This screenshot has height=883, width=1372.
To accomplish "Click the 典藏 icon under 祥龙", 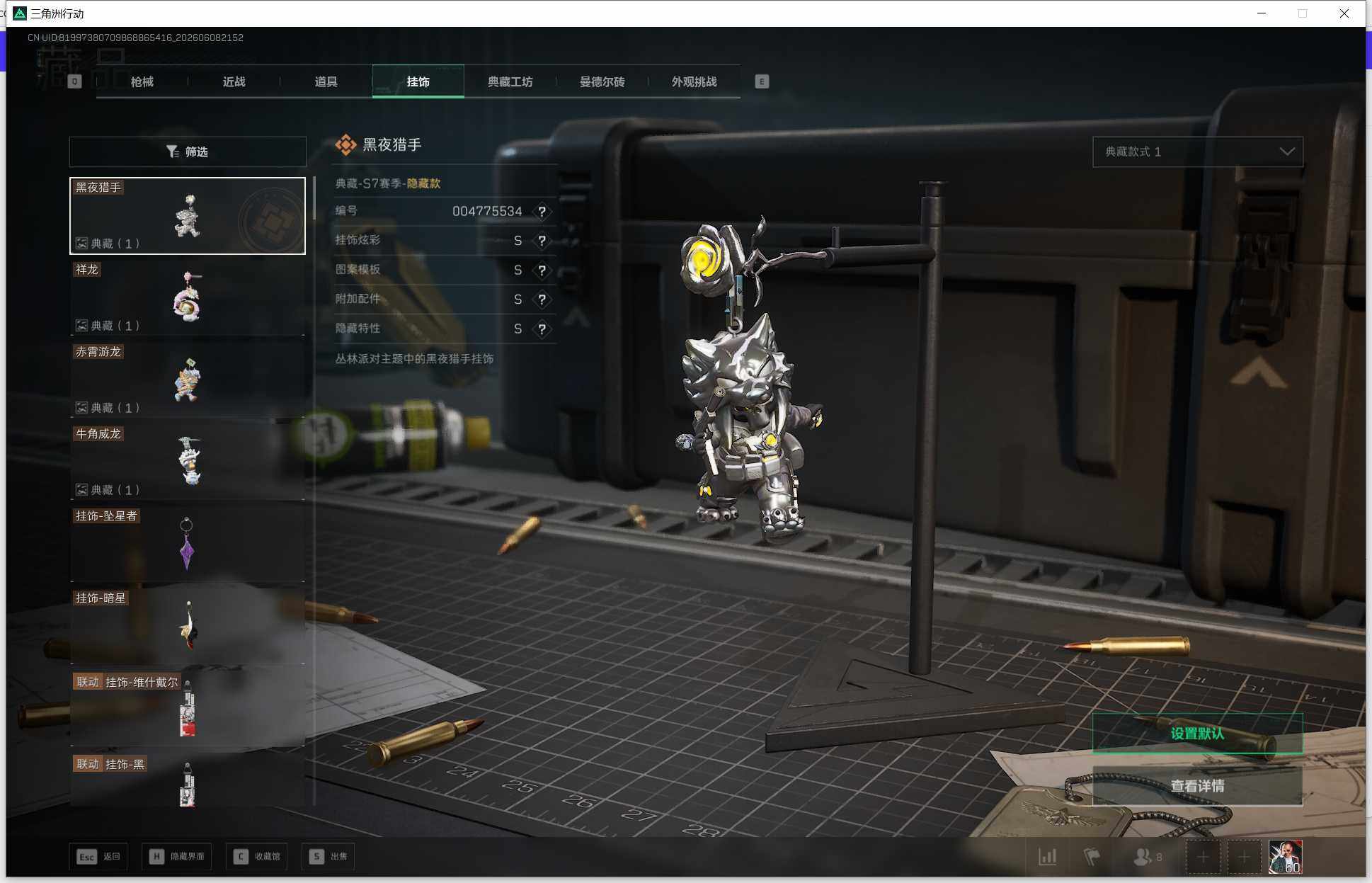I will [x=82, y=326].
